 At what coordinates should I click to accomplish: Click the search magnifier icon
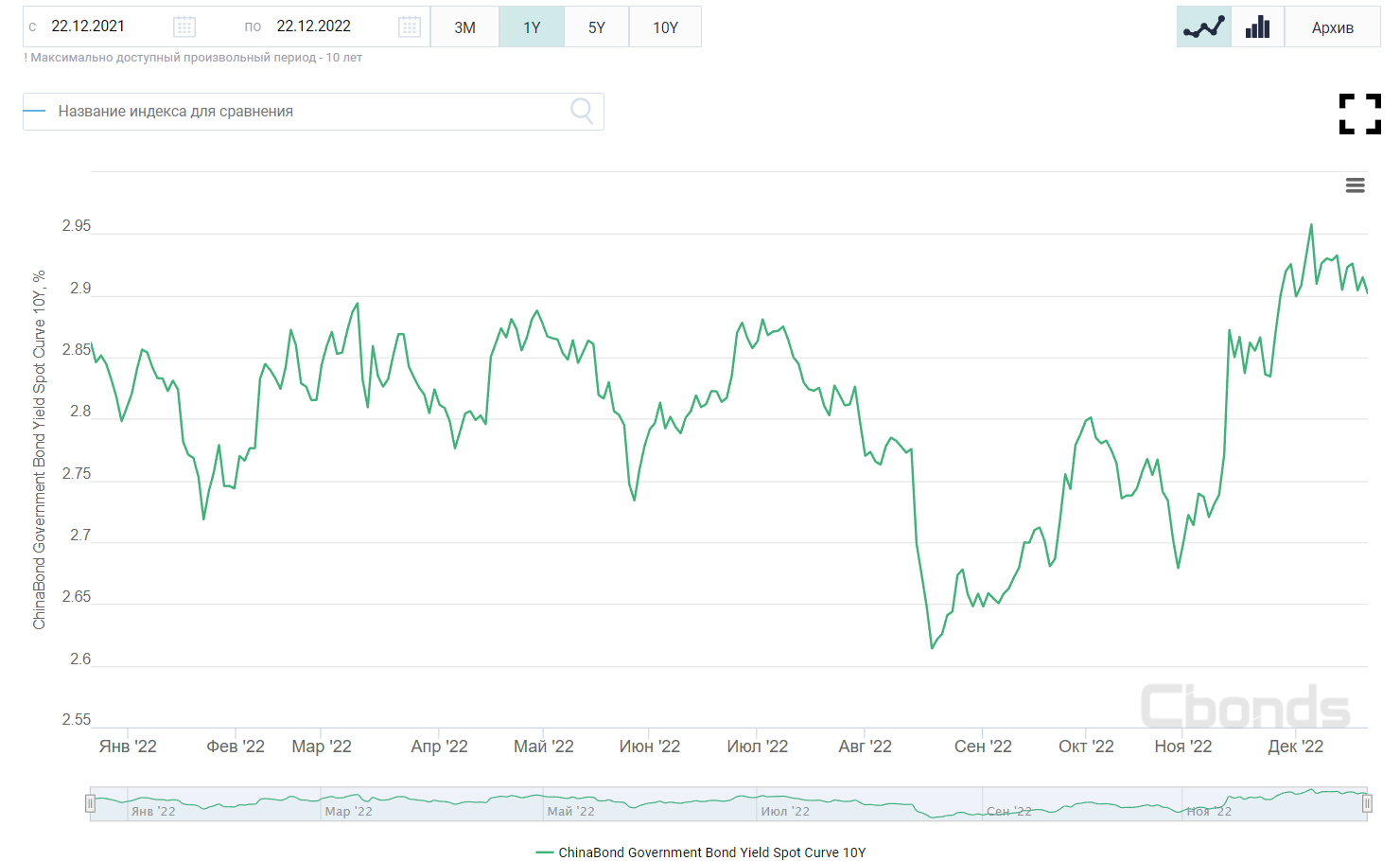pos(582,112)
